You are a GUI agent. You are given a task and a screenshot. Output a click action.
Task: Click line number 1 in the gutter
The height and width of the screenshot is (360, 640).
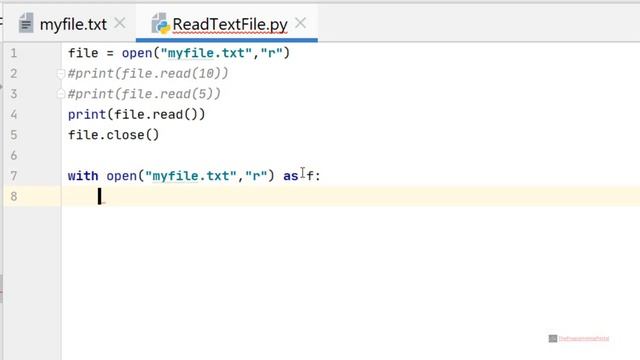click(x=14, y=53)
